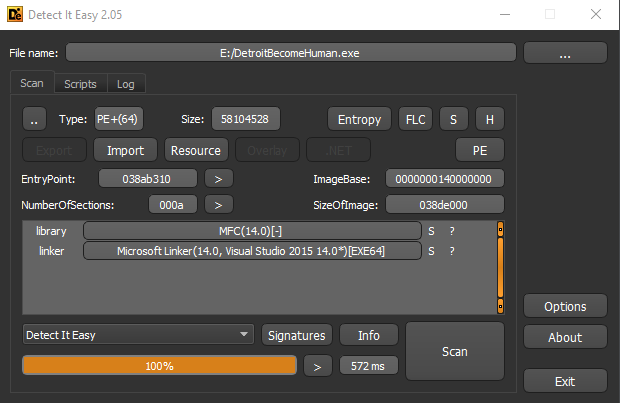Click the small ".." button beside Type

34,119
